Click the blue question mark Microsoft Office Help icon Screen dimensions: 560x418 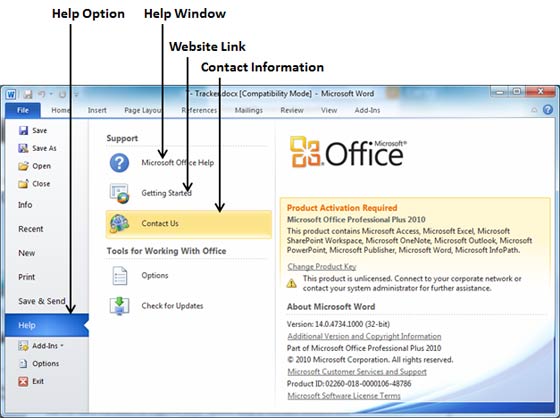coord(119,163)
